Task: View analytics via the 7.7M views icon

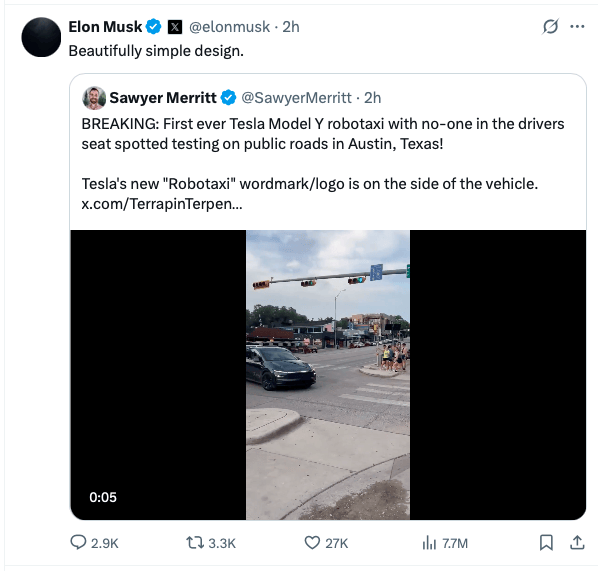Action: [x=429, y=543]
